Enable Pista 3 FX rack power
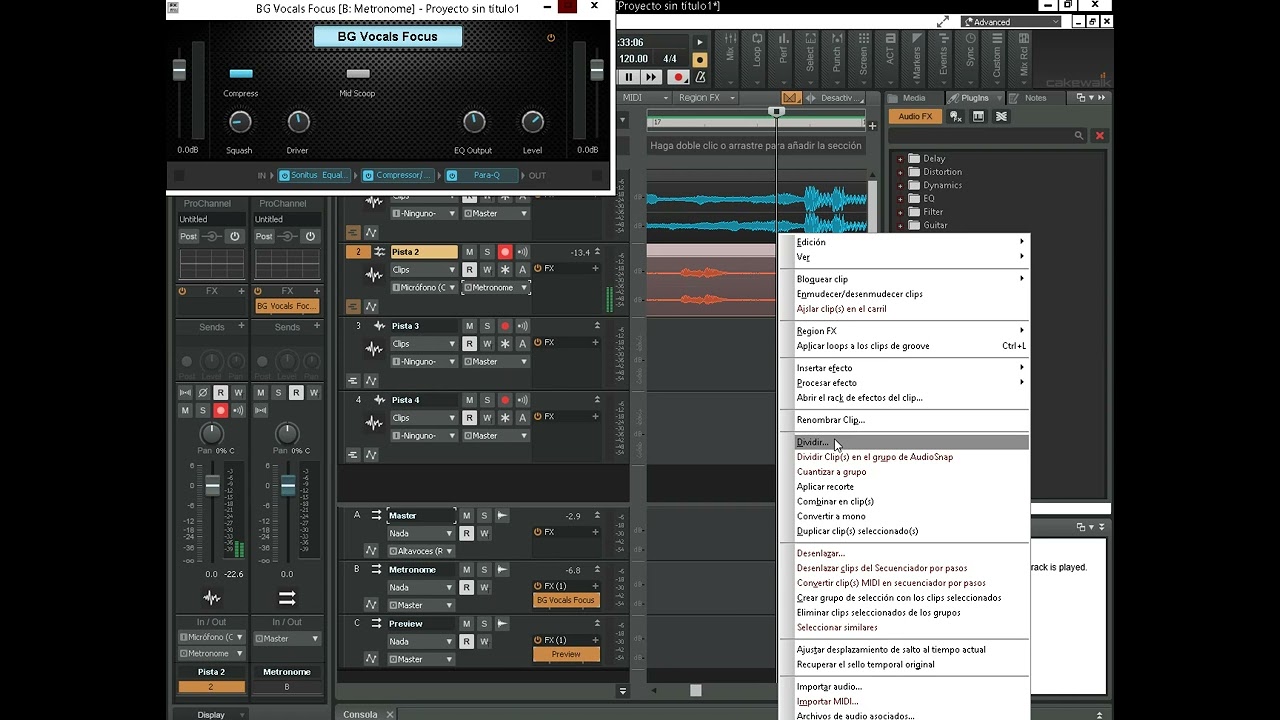 coord(538,342)
